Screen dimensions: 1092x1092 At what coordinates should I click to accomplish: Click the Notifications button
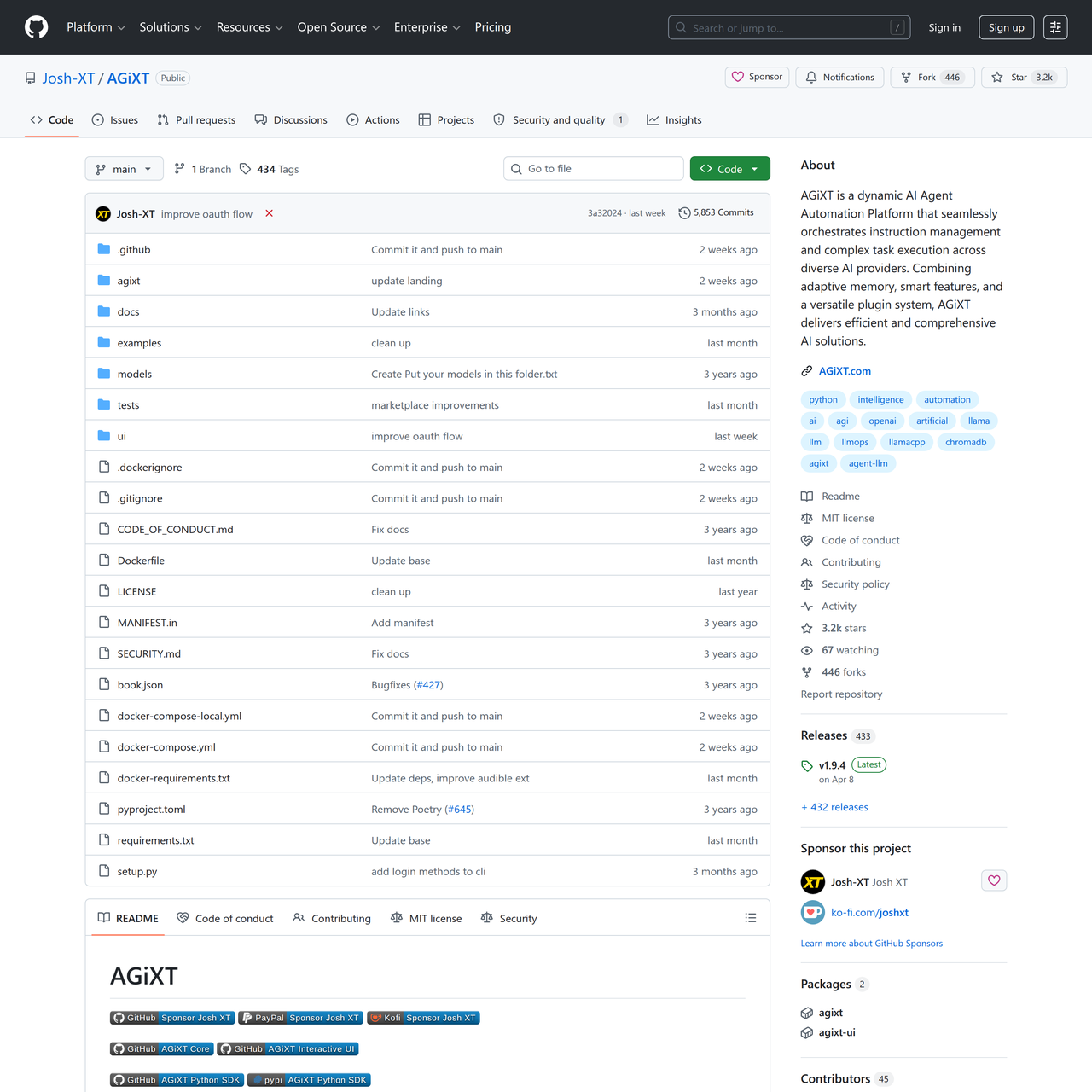pyautogui.click(x=840, y=77)
